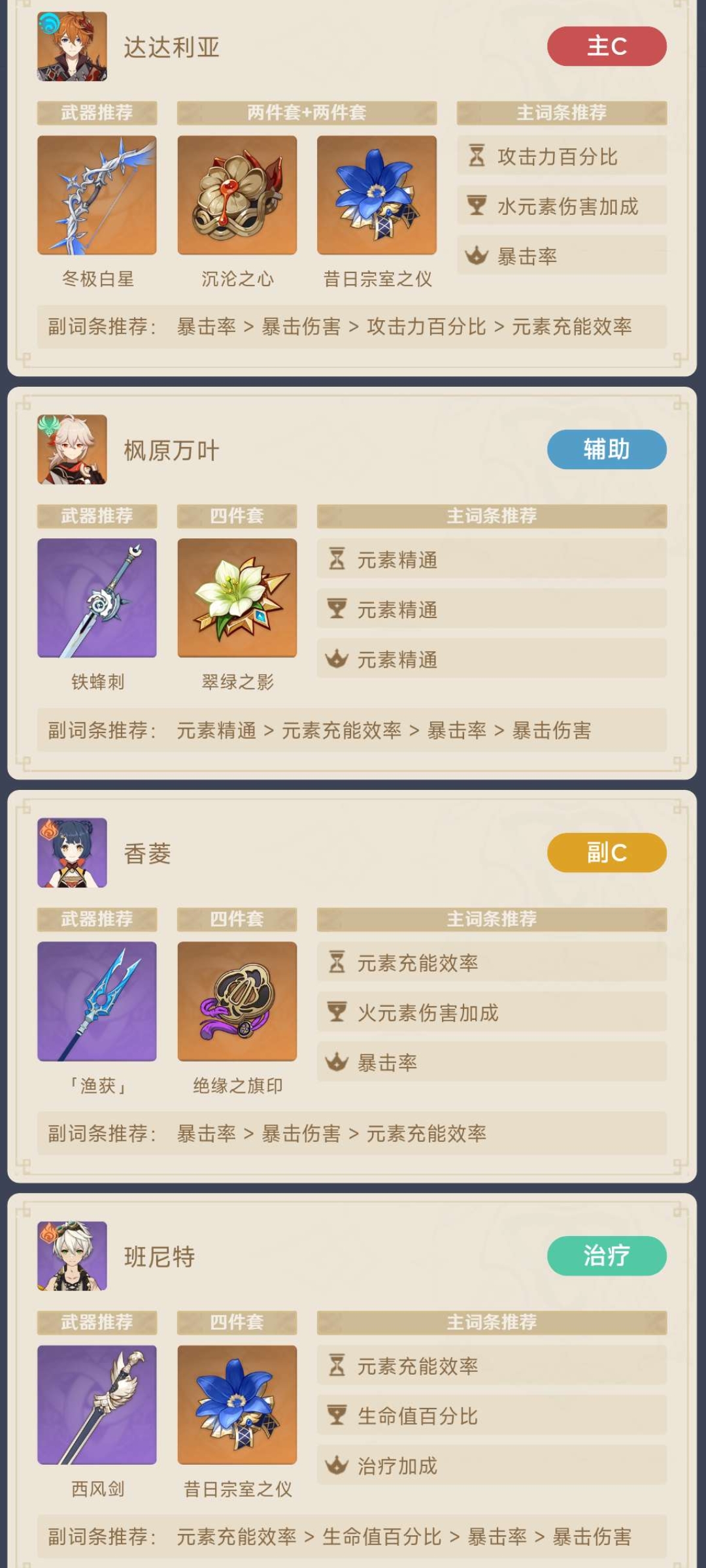Select Xiangling's 火元素伤害加成 goblet row
Viewport: 706px width, 1568px height.
[492, 1012]
